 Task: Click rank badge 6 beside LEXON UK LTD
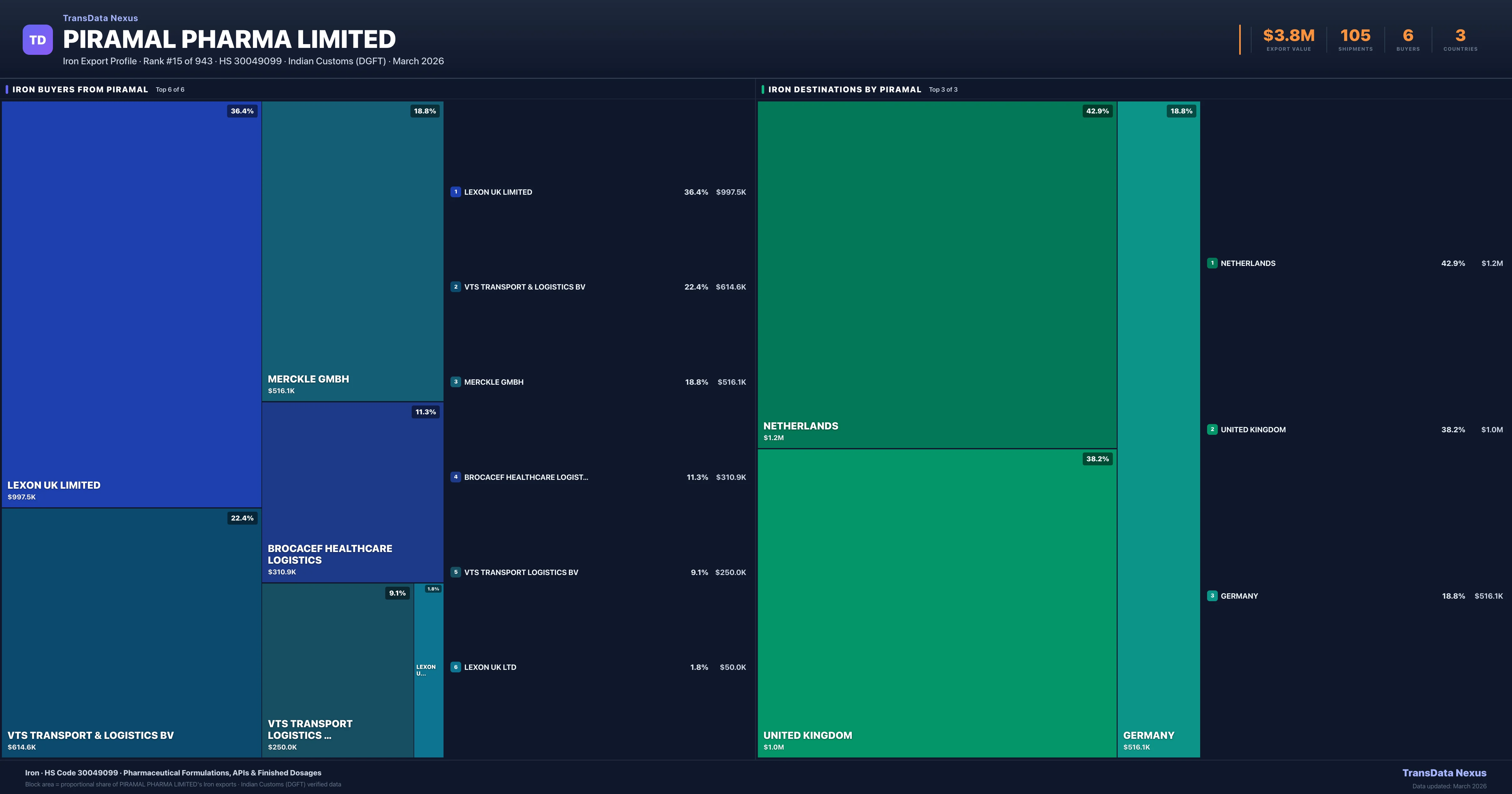tap(455, 667)
